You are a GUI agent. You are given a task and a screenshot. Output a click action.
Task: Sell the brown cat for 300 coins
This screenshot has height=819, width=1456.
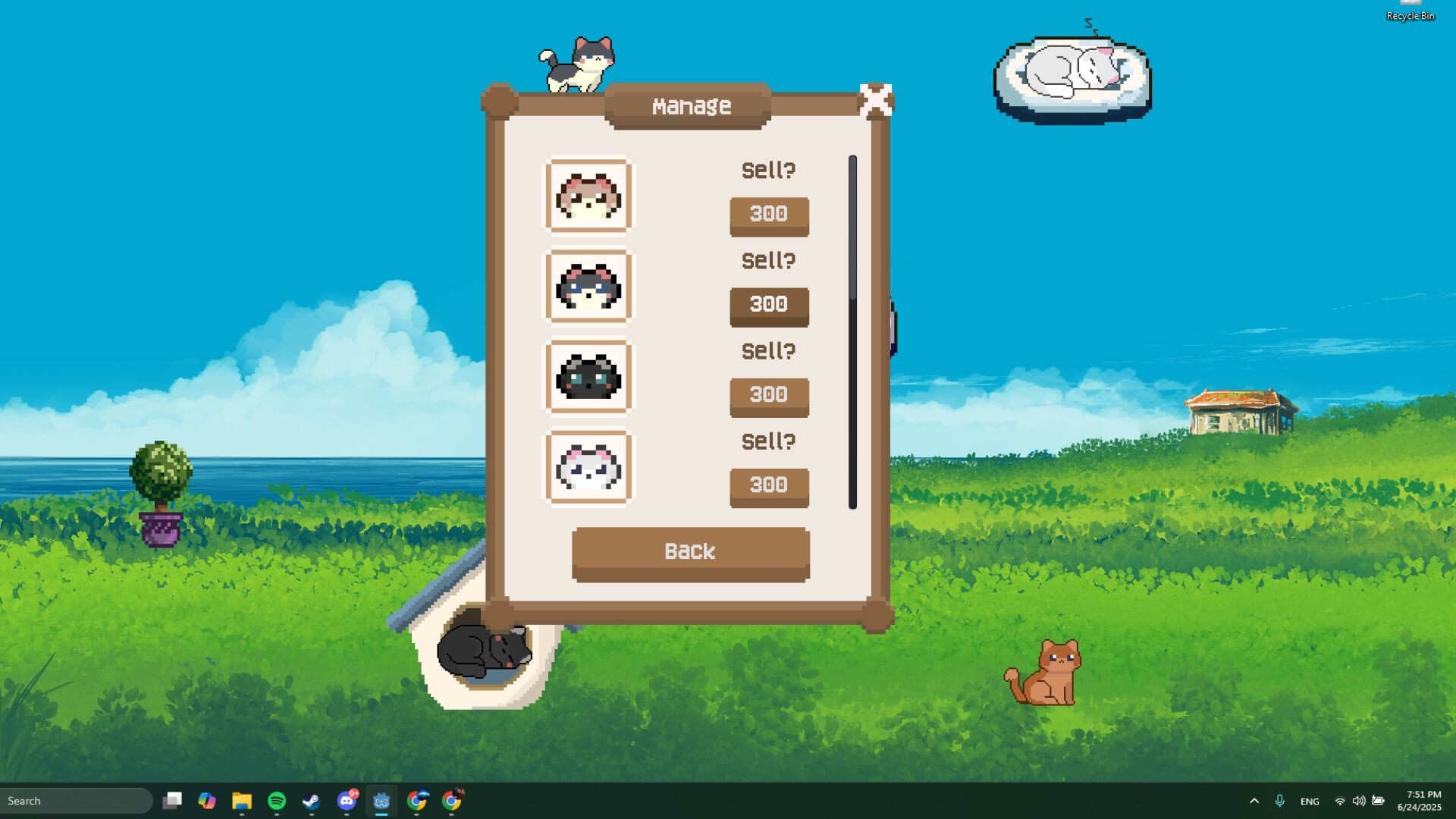(x=769, y=215)
